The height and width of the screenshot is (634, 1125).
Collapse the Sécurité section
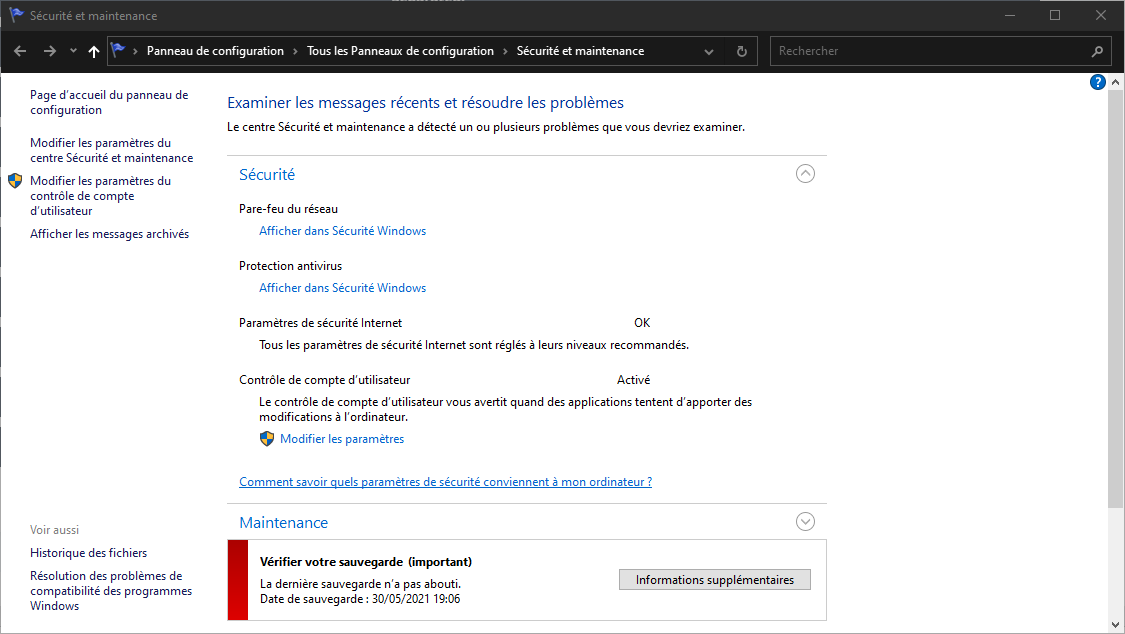tap(805, 173)
